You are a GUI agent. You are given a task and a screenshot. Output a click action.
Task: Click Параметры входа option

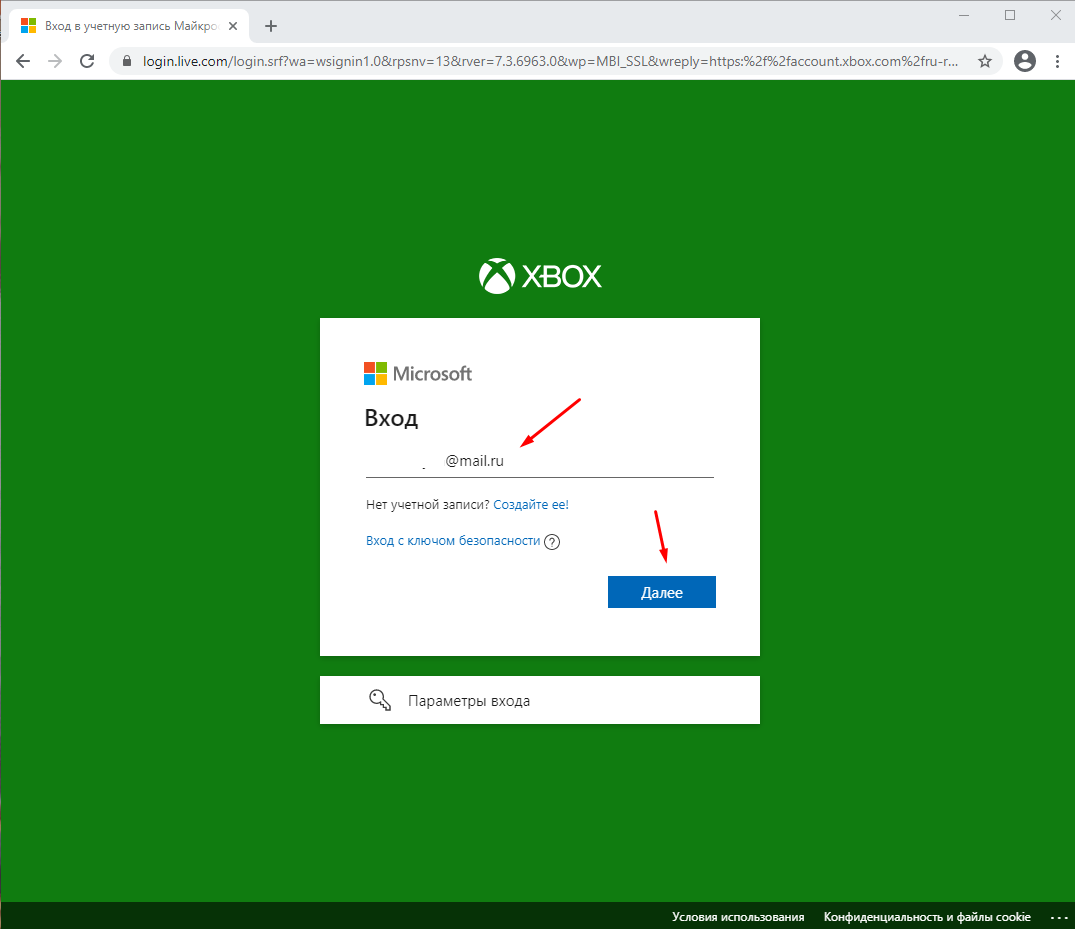point(540,700)
